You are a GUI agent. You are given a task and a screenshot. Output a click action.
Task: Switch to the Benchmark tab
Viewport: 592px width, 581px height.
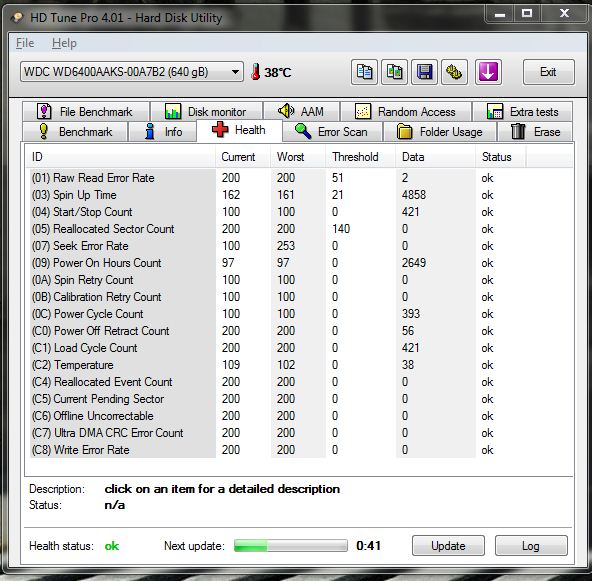pyautogui.click(x=75, y=132)
